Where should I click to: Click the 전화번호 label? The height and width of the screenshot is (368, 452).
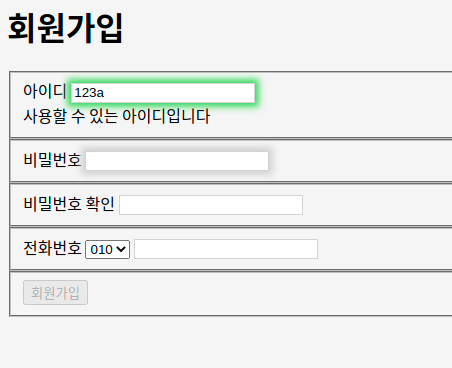(x=52, y=248)
